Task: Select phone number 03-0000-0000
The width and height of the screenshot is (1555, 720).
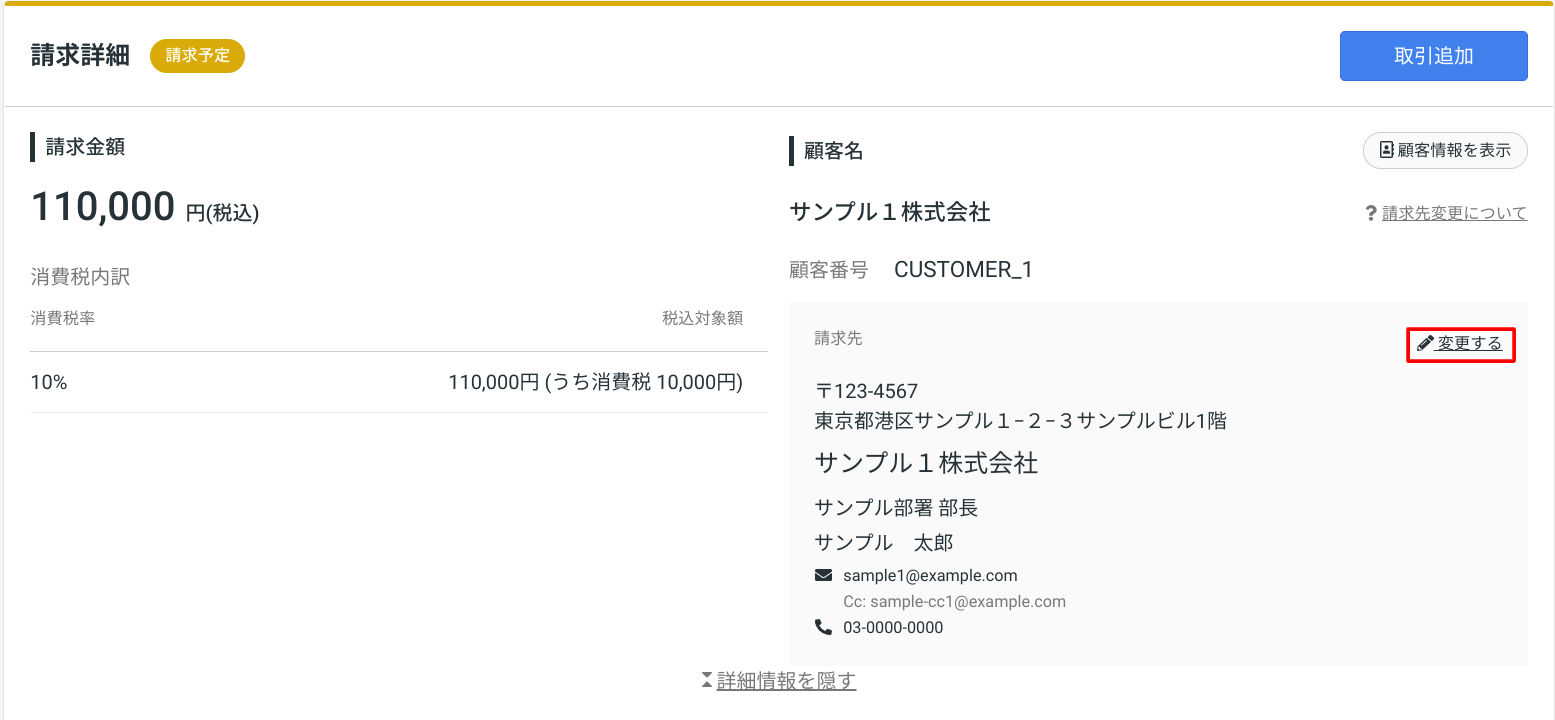Action: [x=893, y=628]
